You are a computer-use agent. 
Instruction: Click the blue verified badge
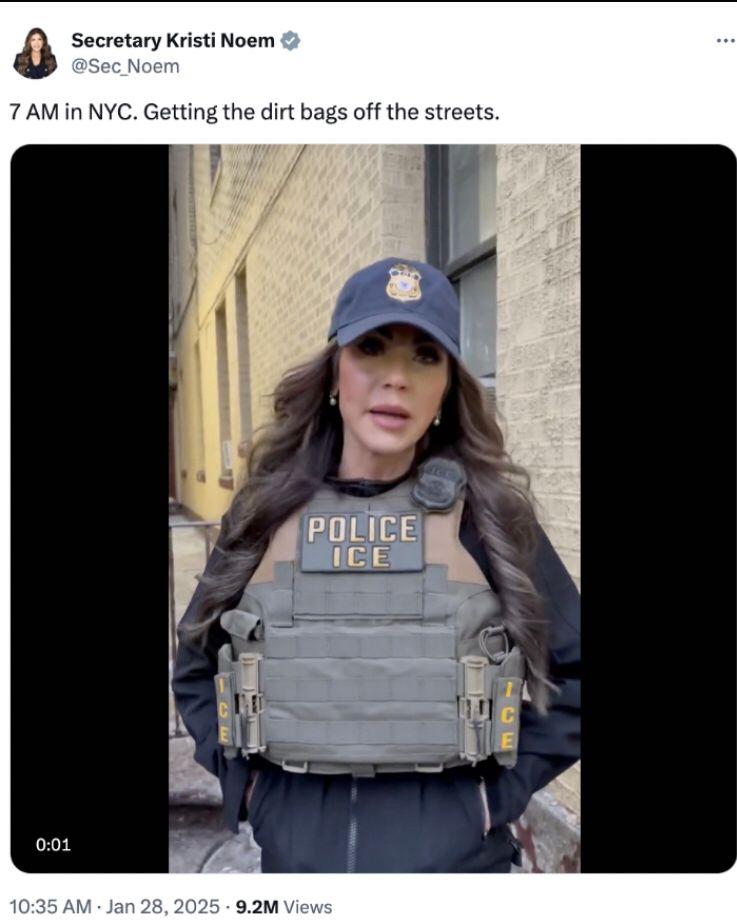pyautogui.click(x=290, y=40)
